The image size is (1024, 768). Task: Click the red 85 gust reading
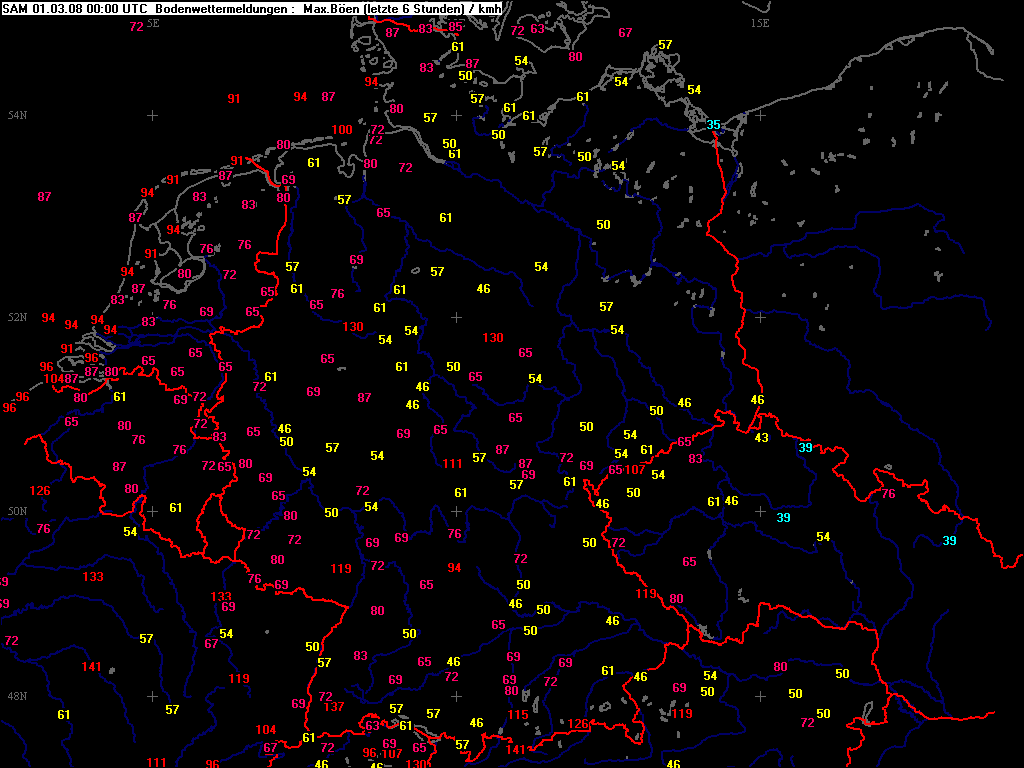click(456, 26)
